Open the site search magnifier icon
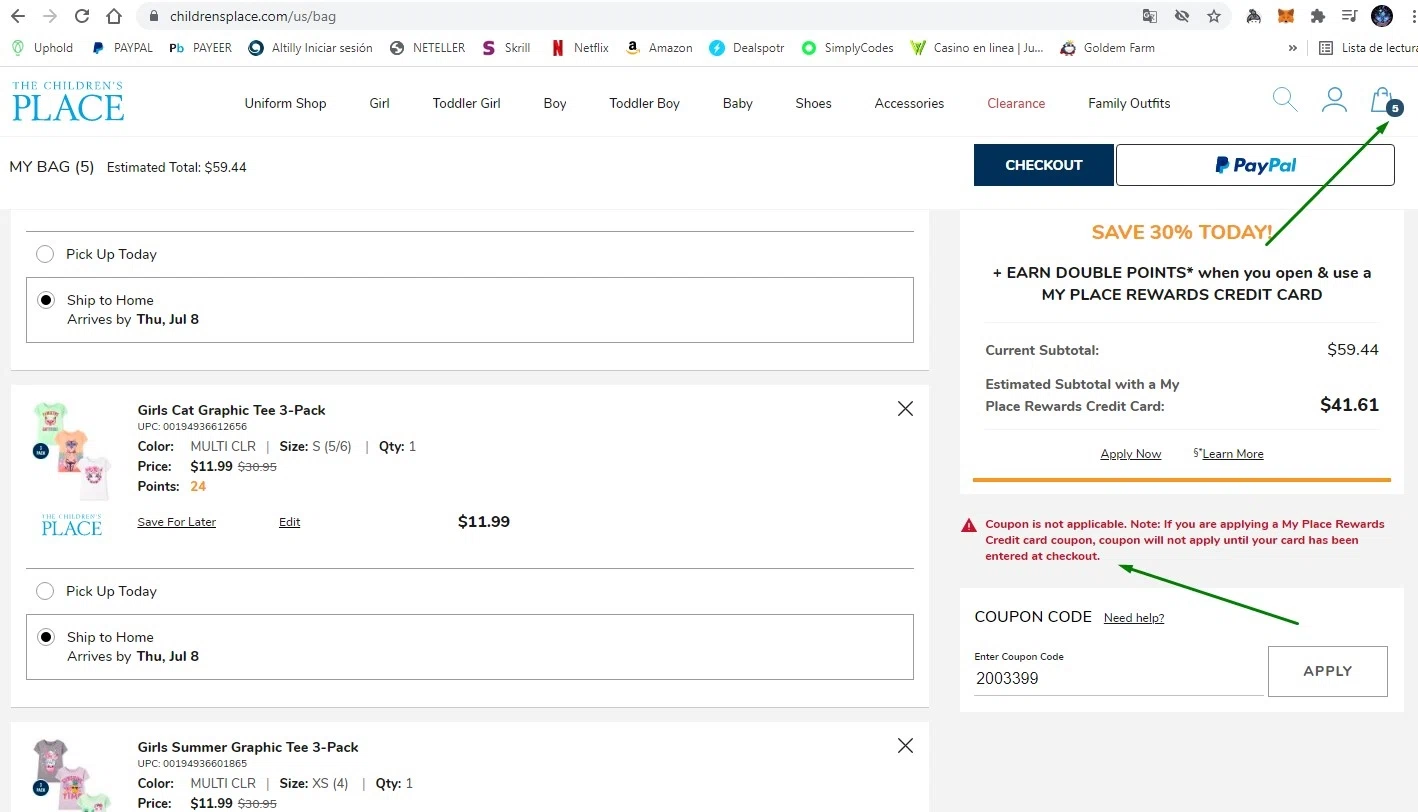Image resolution: width=1418 pixels, height=812 pixels. [x=1285, y=99]
